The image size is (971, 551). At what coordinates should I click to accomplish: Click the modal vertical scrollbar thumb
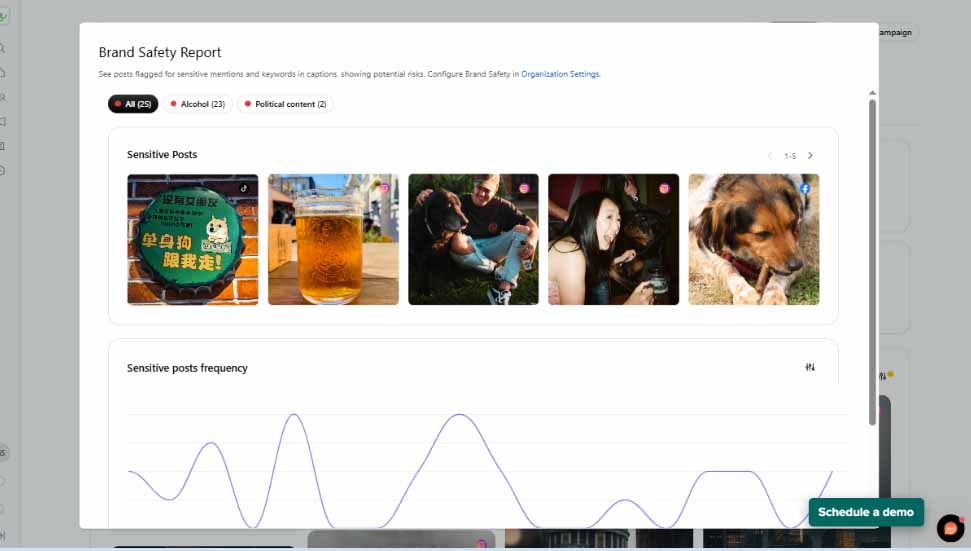click(x=872, y=262)
